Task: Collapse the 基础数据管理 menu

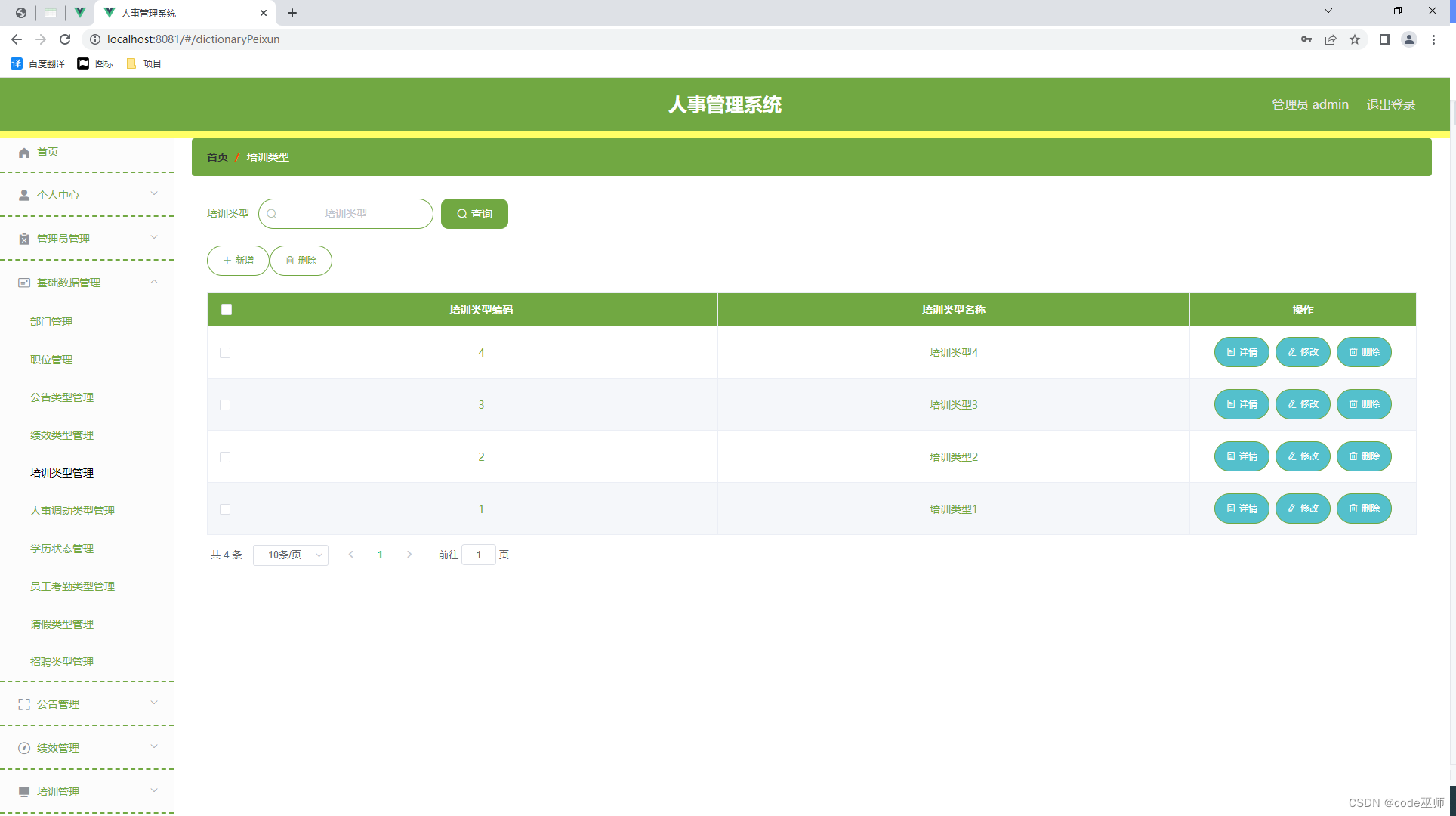Action: click(154, 282)
